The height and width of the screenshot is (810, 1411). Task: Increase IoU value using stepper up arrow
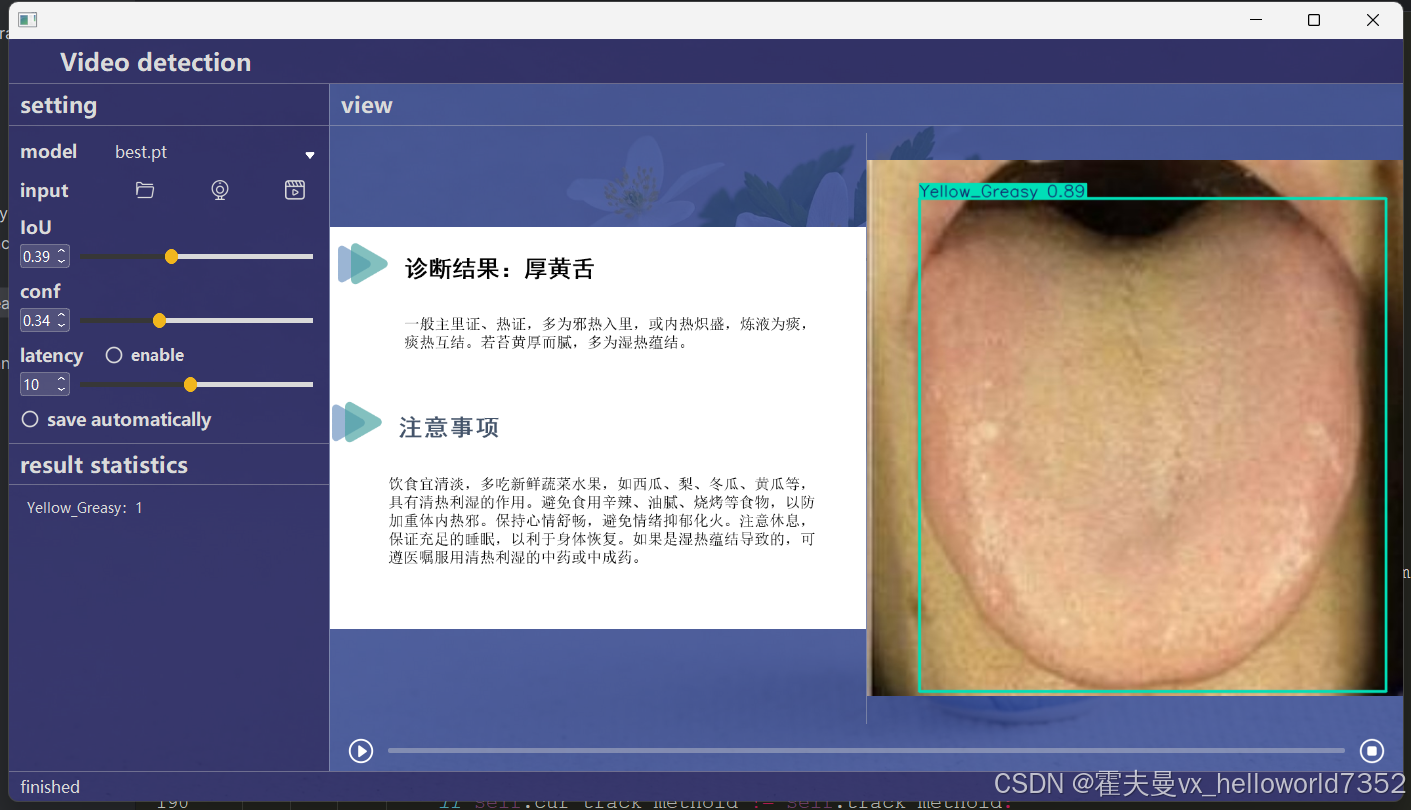tap(61, 251)
